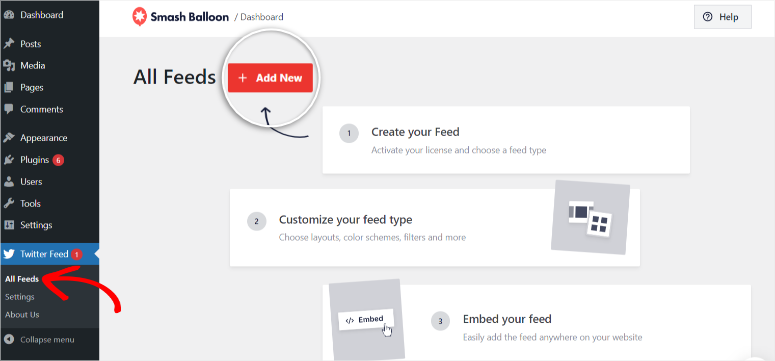Click the Twitter bird icon
The height and width of the screenshot is (361, 775).
tap(8, 254)
